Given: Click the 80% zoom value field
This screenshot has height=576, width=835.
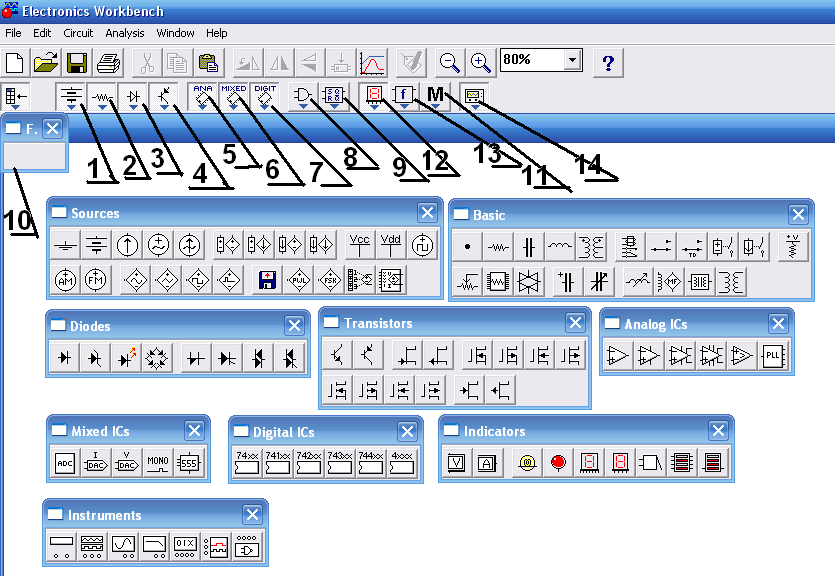Looking at the screenshot, I should point(532,59).
